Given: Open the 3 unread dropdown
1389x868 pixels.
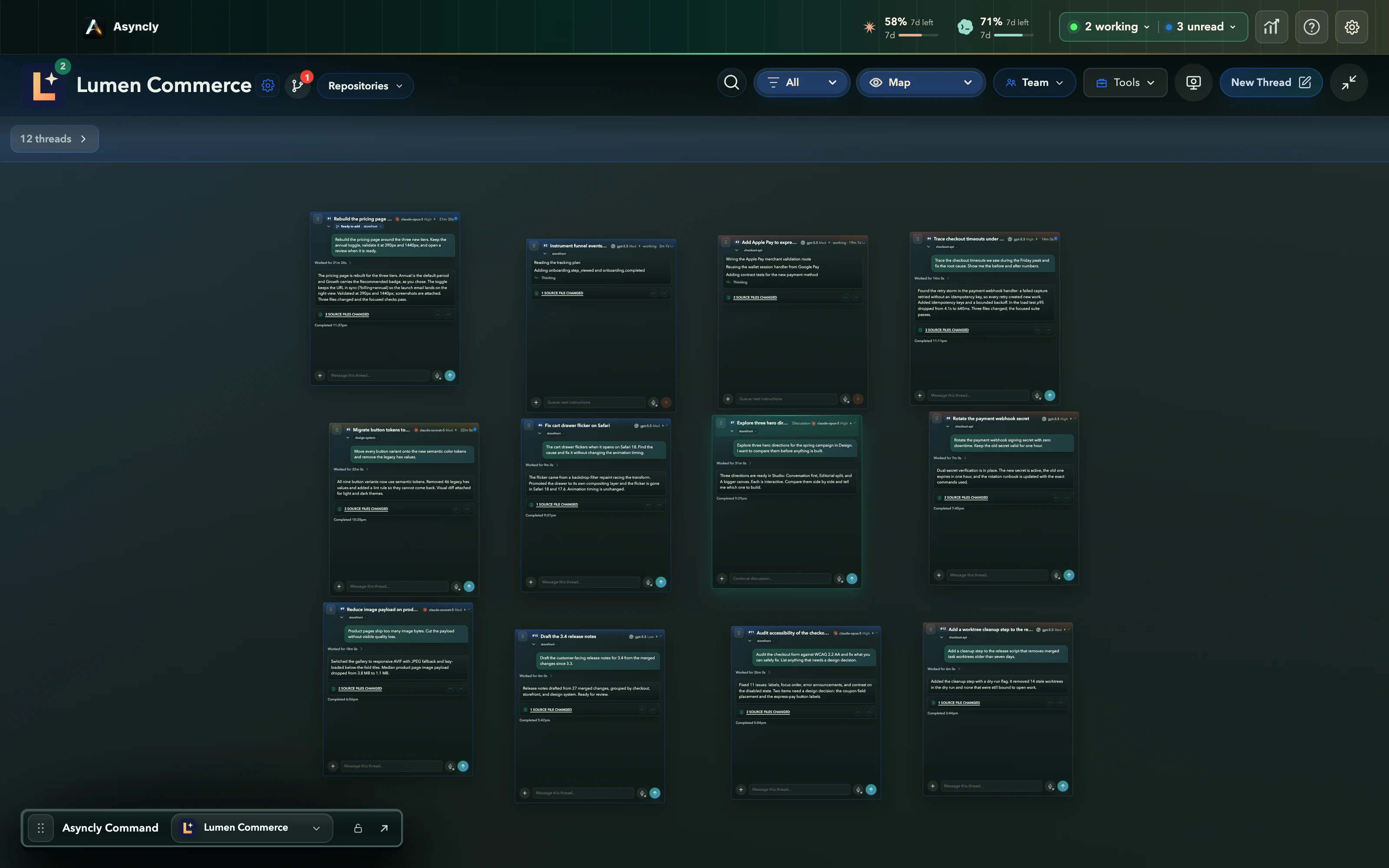Looking at the screenshot, I should click(1200, 27).
